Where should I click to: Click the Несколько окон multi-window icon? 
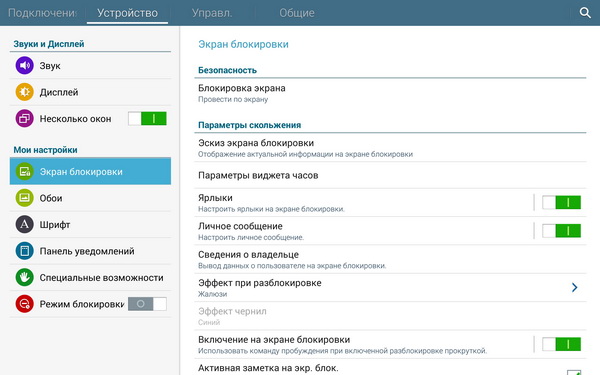coord(24,118)
